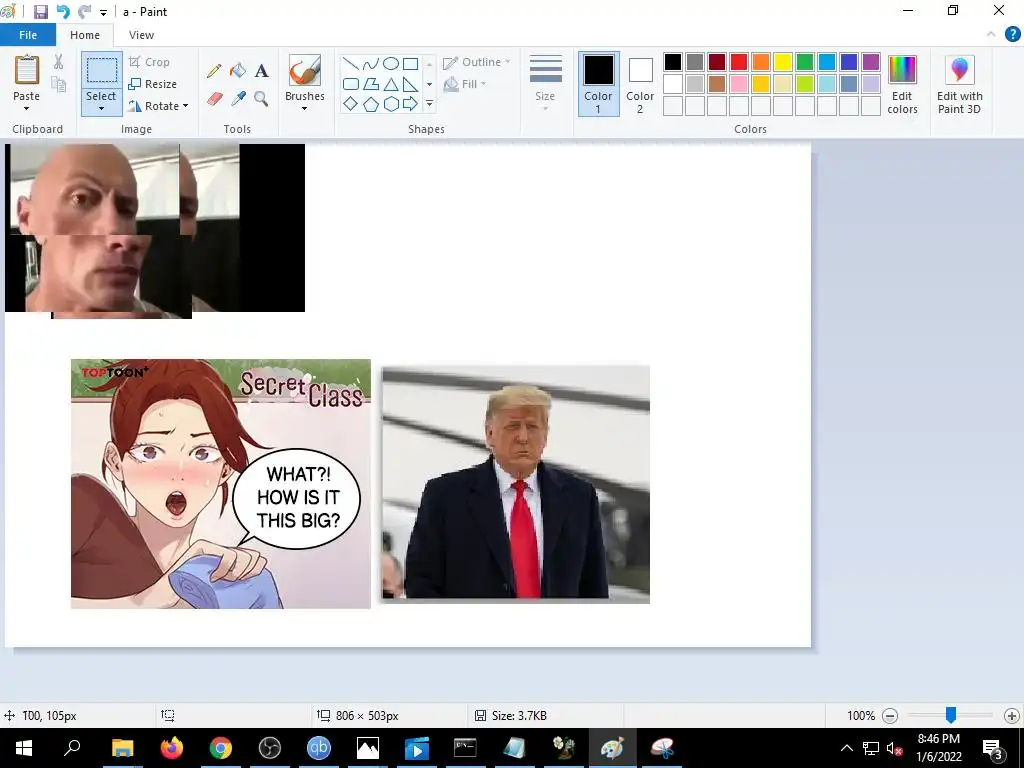Image resolution: width=1024 pixels, height=768 pixels.
Task: Pick the red color swatch
Action: [x=739, y=62]
